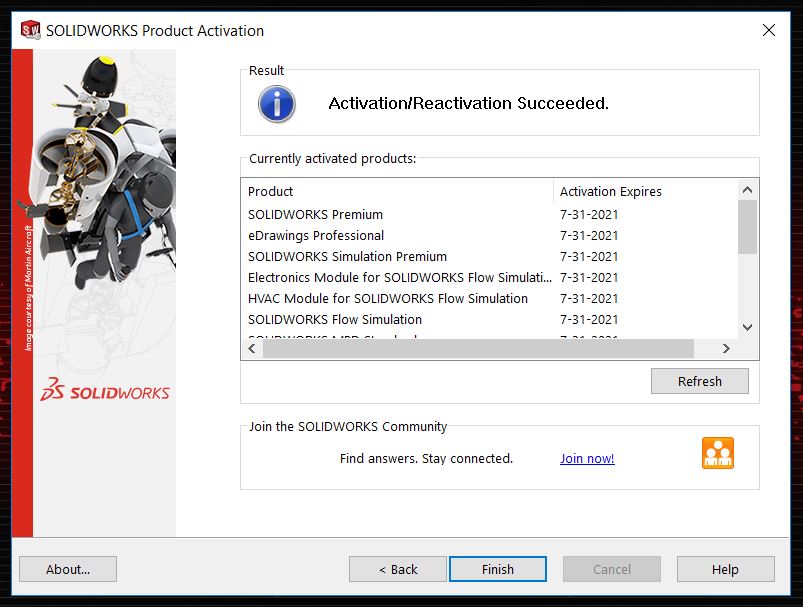This screenshot has width=803, height=607.
Task: Select the SOLIDWORKS Simulation Premium row
Action: (490, 257)
